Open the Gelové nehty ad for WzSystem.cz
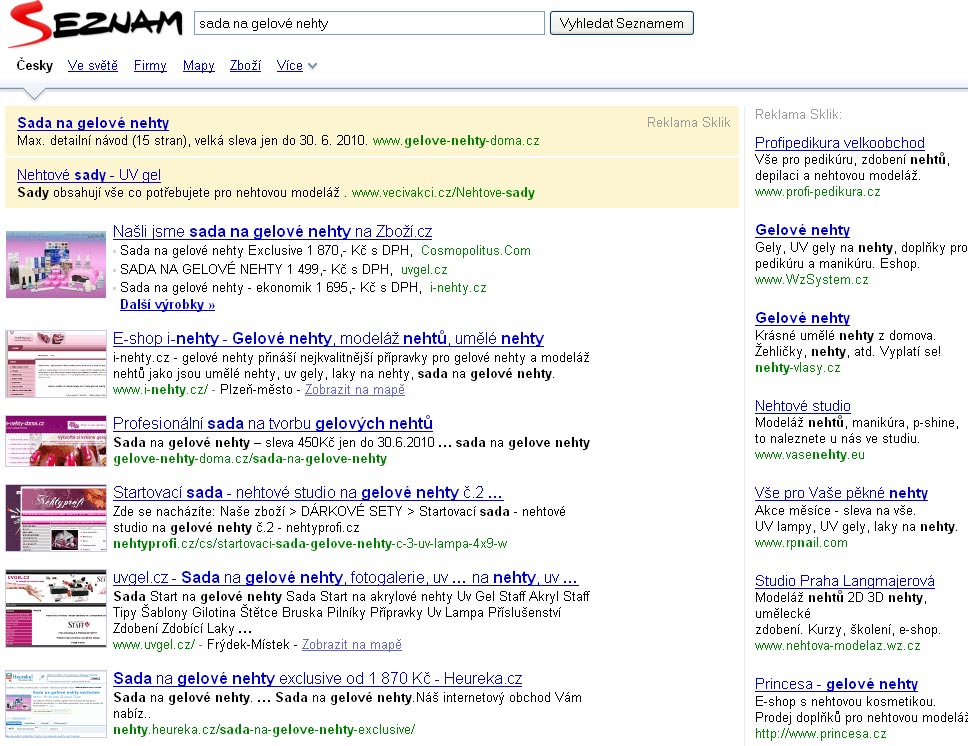This screenshot has height=746, width=968. point(803,230)
